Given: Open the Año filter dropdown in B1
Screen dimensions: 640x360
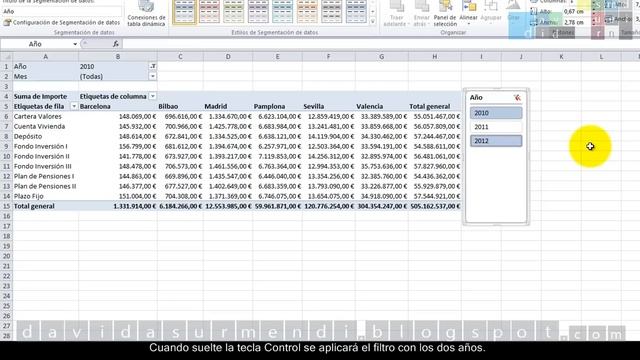Looking at the screenshot, I should [153, 66].
